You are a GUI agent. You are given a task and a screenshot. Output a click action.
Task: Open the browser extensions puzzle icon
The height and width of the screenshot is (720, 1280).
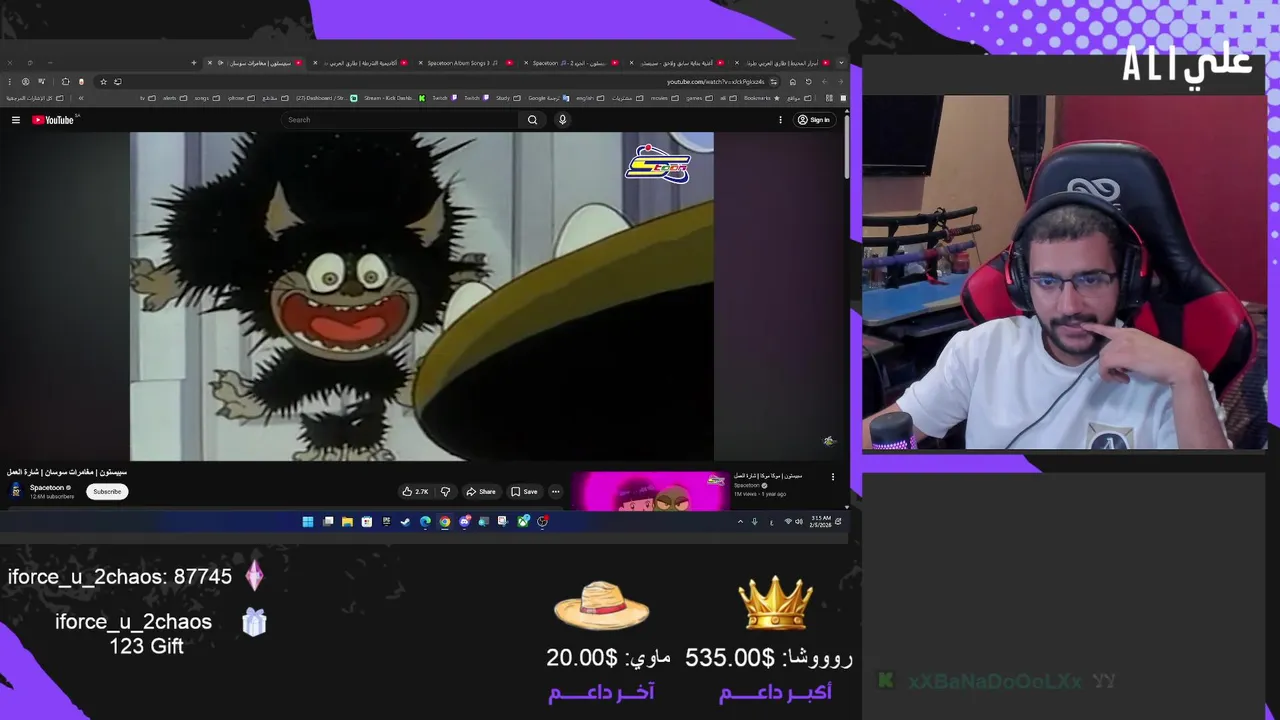[65, 81]
